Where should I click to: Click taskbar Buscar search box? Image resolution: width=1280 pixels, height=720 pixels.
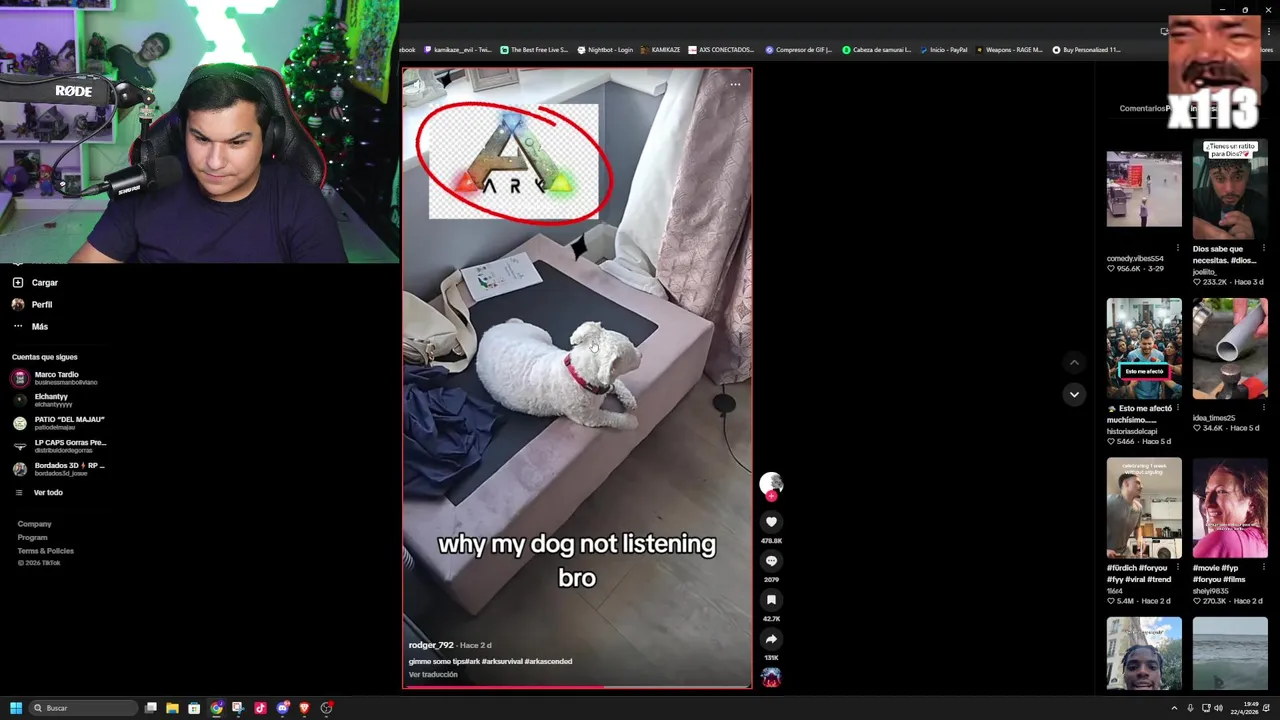[x=84, y=708]
